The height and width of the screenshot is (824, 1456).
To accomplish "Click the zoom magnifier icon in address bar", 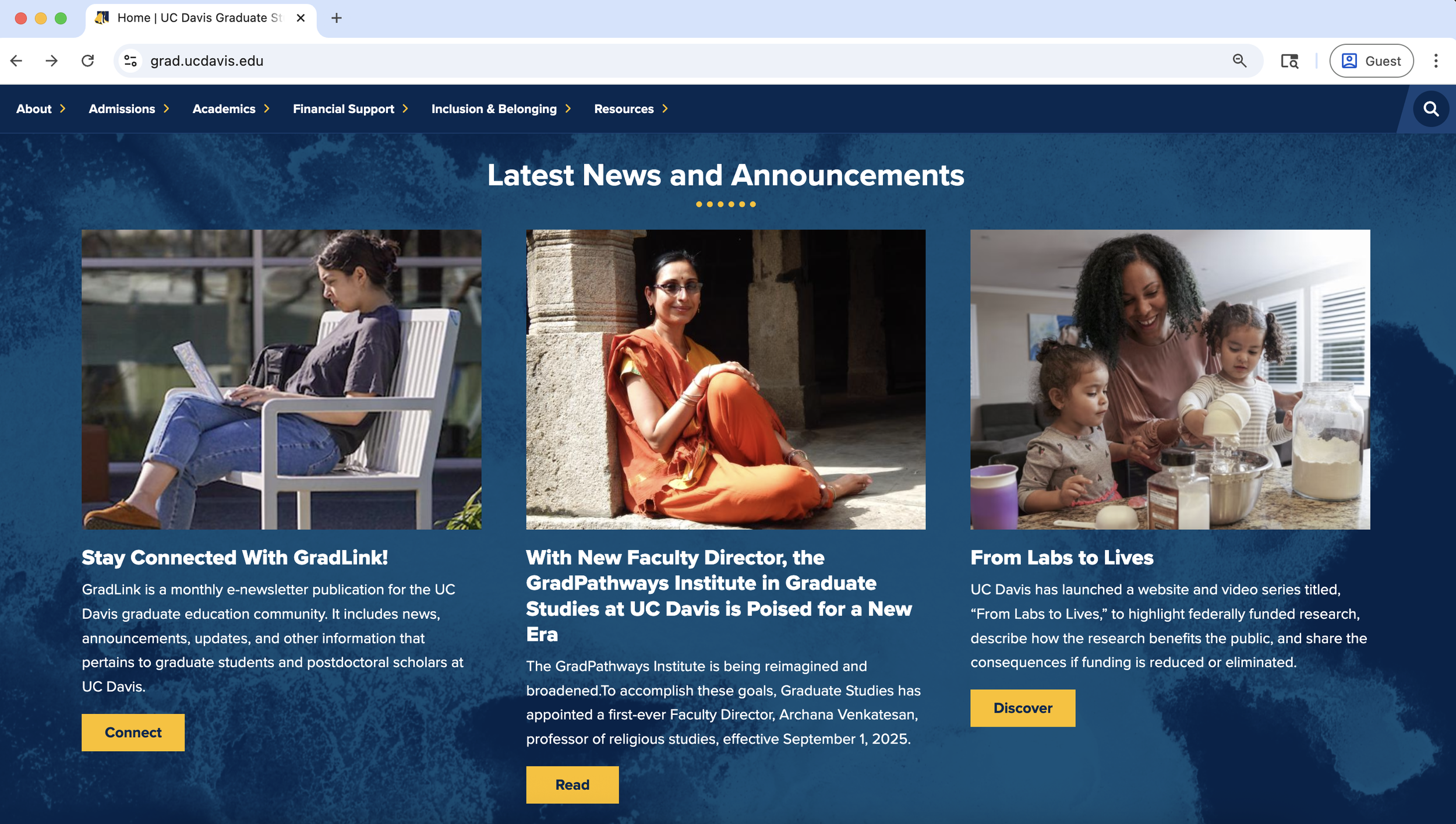I will pos(1239,61).
